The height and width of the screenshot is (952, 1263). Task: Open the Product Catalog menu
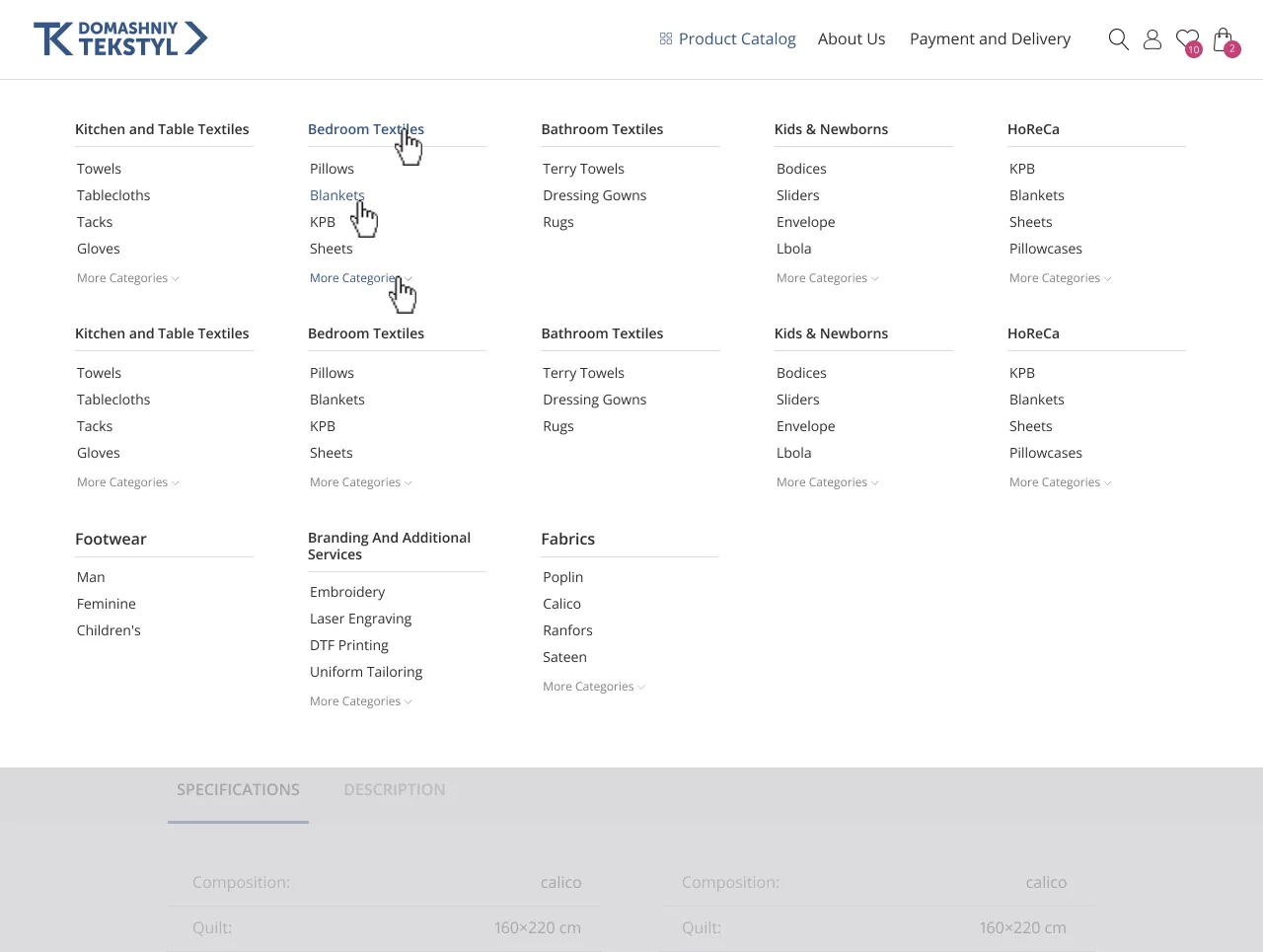pyautogui.click(x=737, y=38)
